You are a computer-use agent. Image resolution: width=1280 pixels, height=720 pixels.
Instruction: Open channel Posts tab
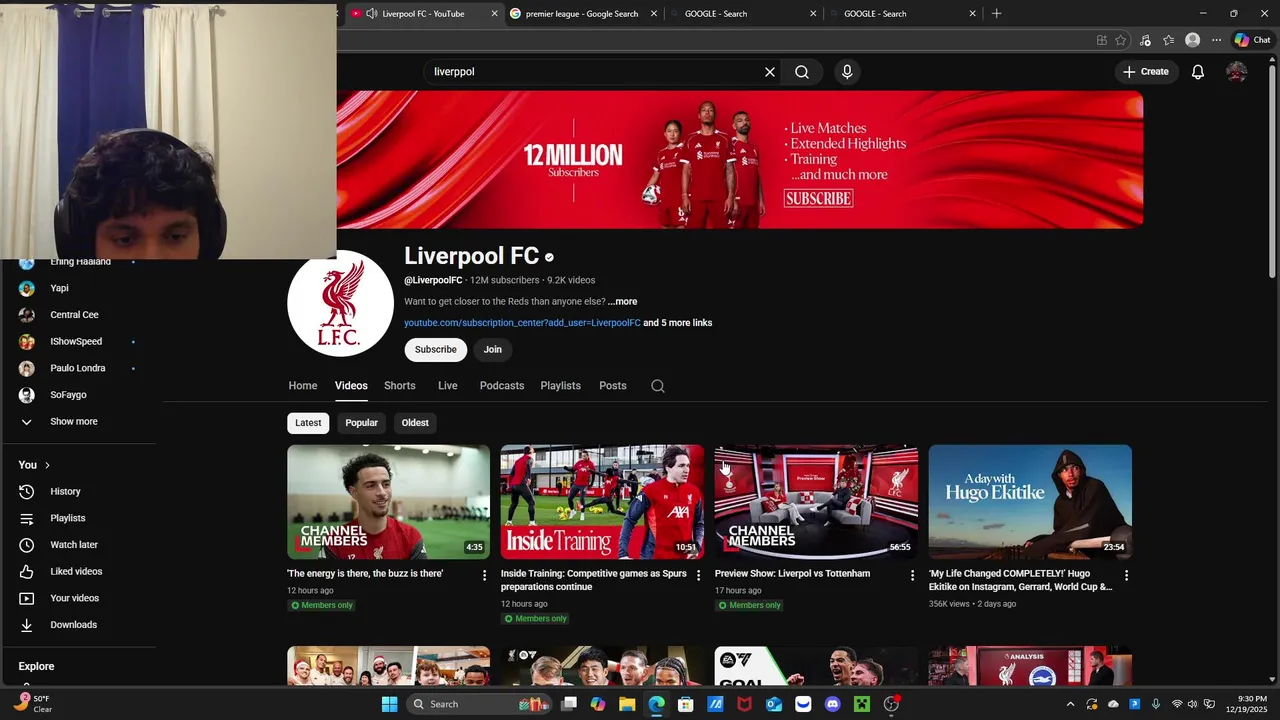(x=613, y=386)
